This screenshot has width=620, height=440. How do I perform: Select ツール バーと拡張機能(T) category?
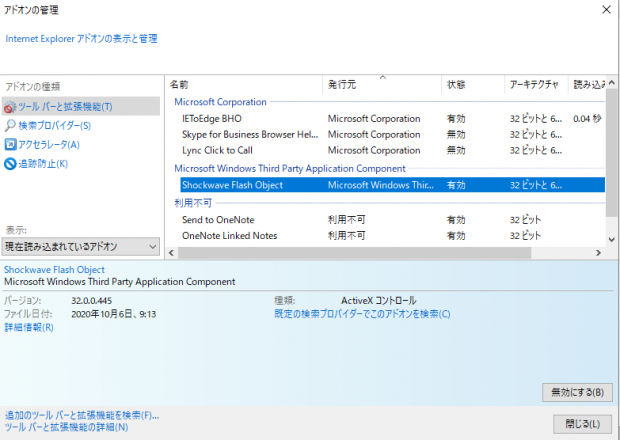81,107
